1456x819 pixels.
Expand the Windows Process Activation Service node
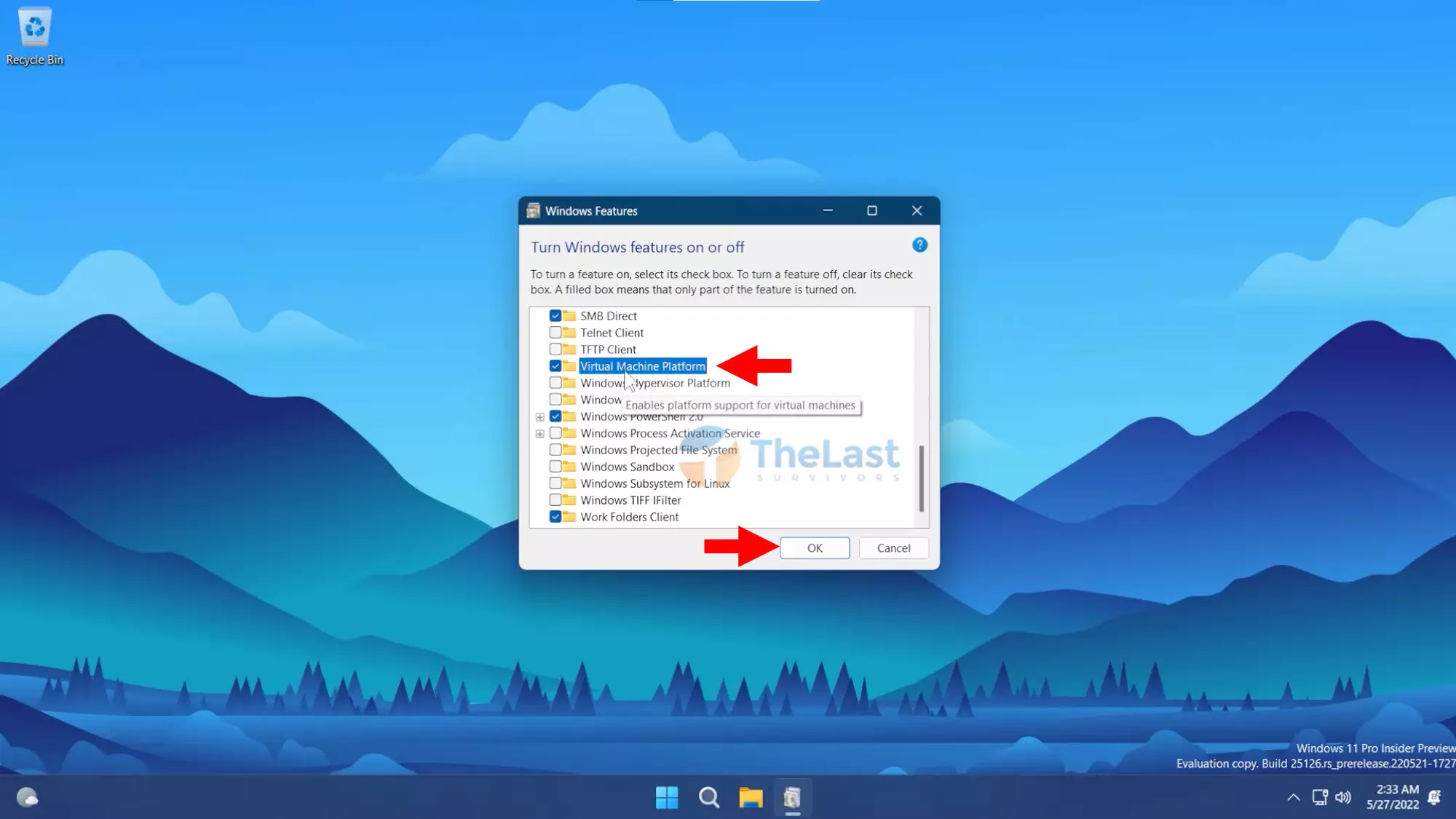[539, 434]
